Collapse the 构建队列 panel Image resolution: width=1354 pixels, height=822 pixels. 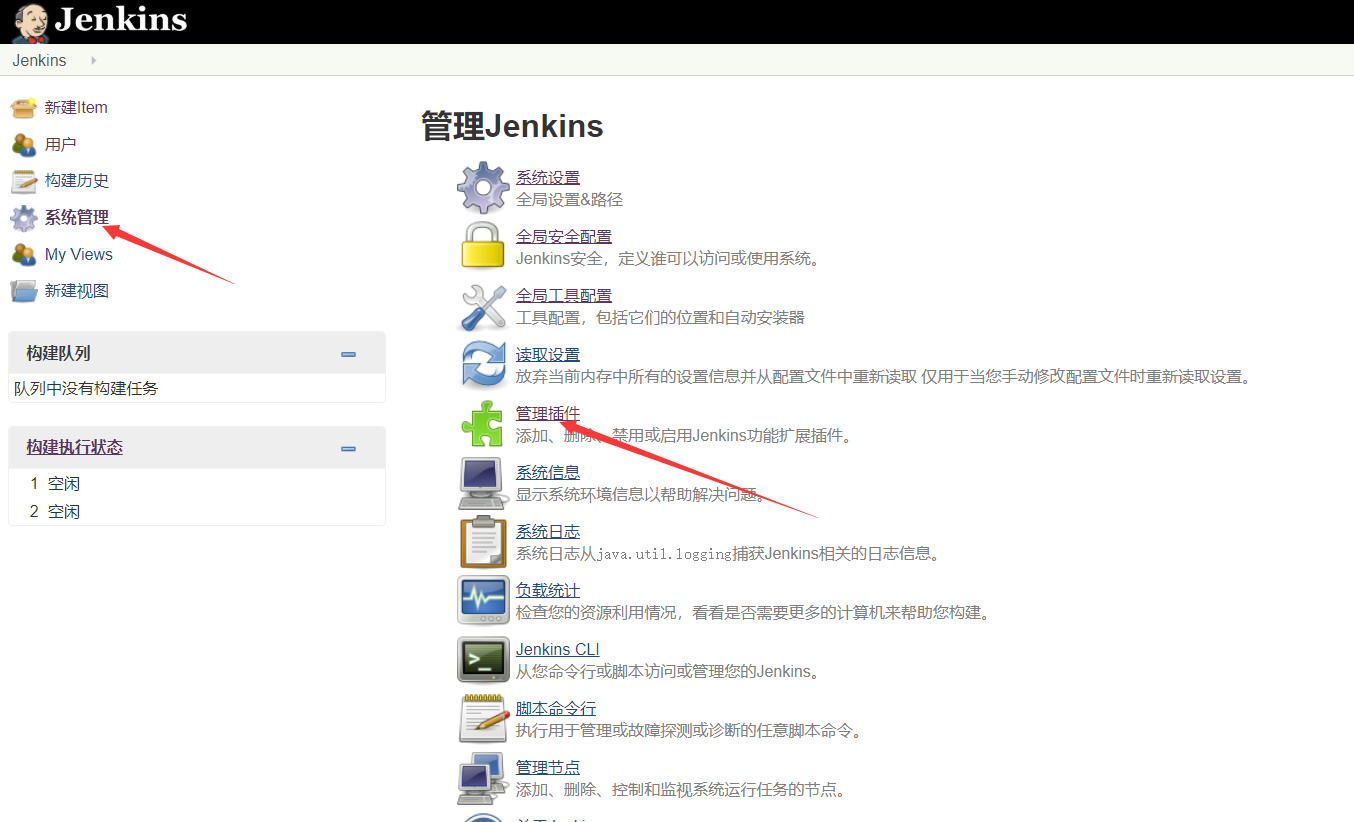point(348,353)
